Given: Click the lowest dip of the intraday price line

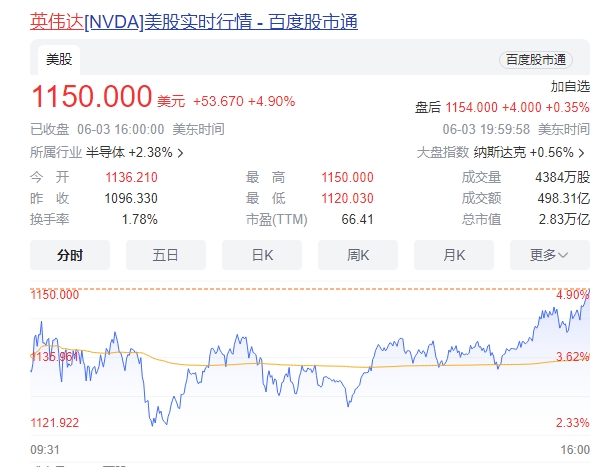Looking at the screenshot, I should (153, 426).
